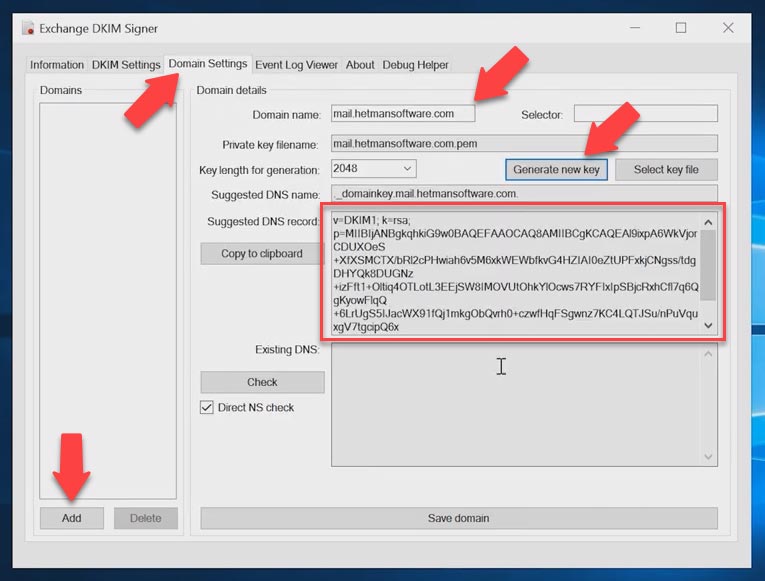Maximize the Exchange DKIM Signer window
Viewport: 765px width, 581px height.
coord(681,28)
